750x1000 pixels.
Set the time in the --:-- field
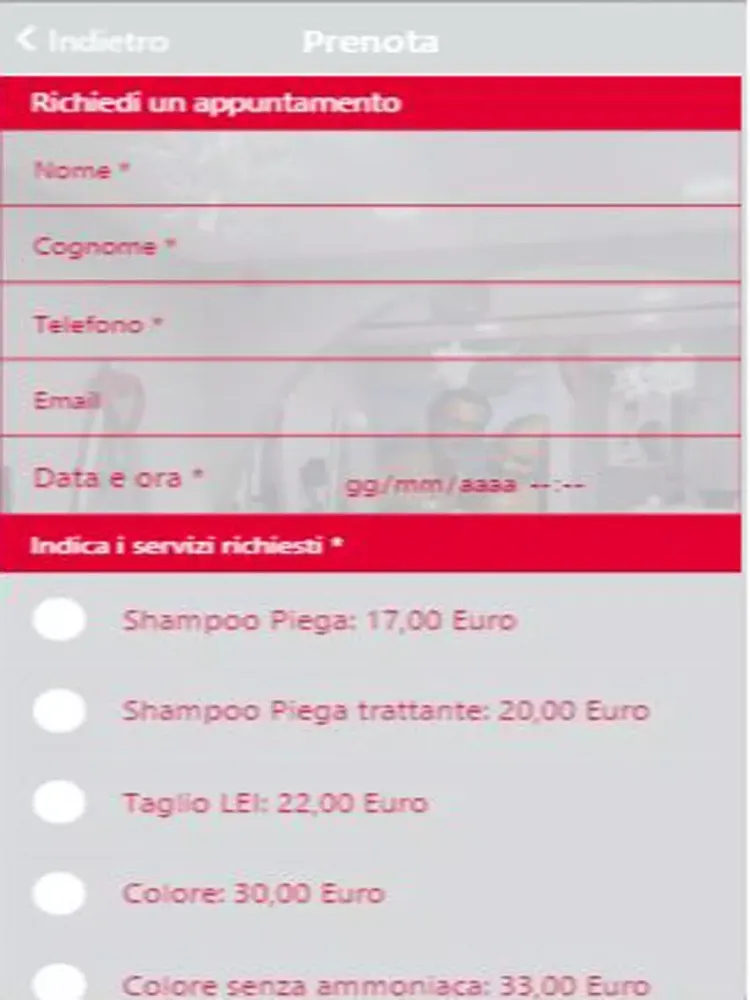[x=556, y=486]
